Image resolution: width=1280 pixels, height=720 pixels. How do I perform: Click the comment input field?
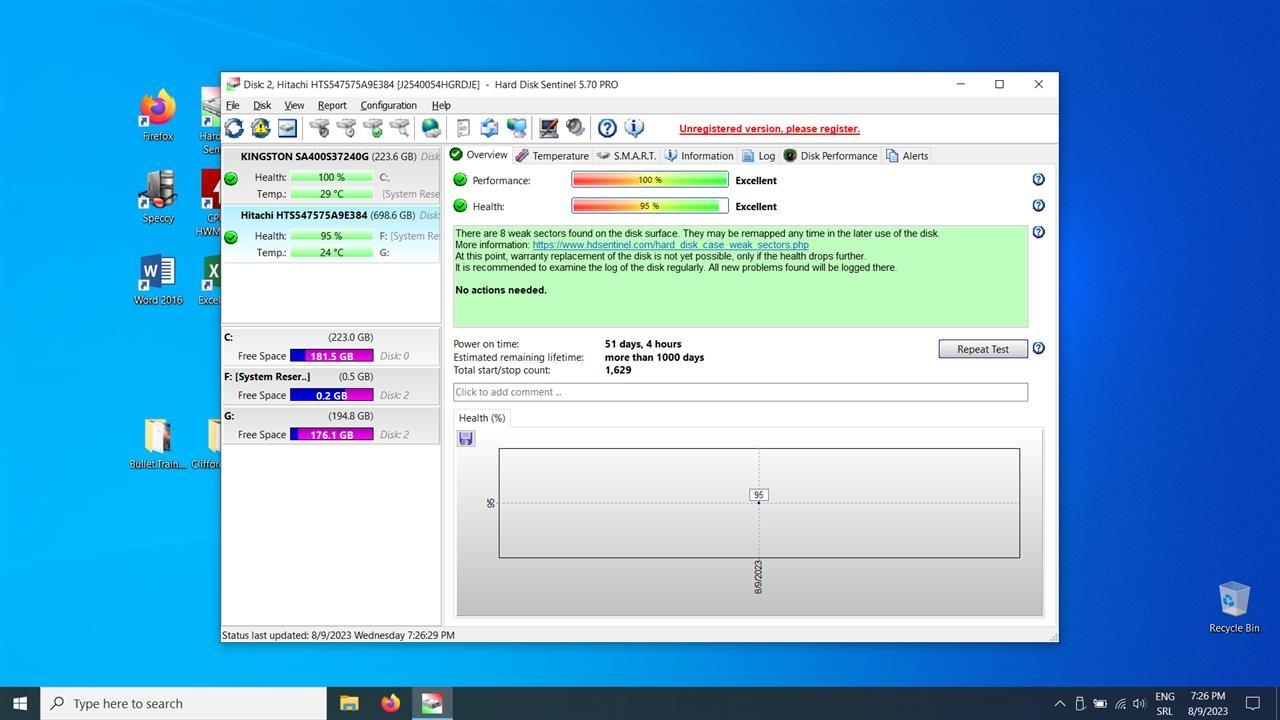point(740,392)
